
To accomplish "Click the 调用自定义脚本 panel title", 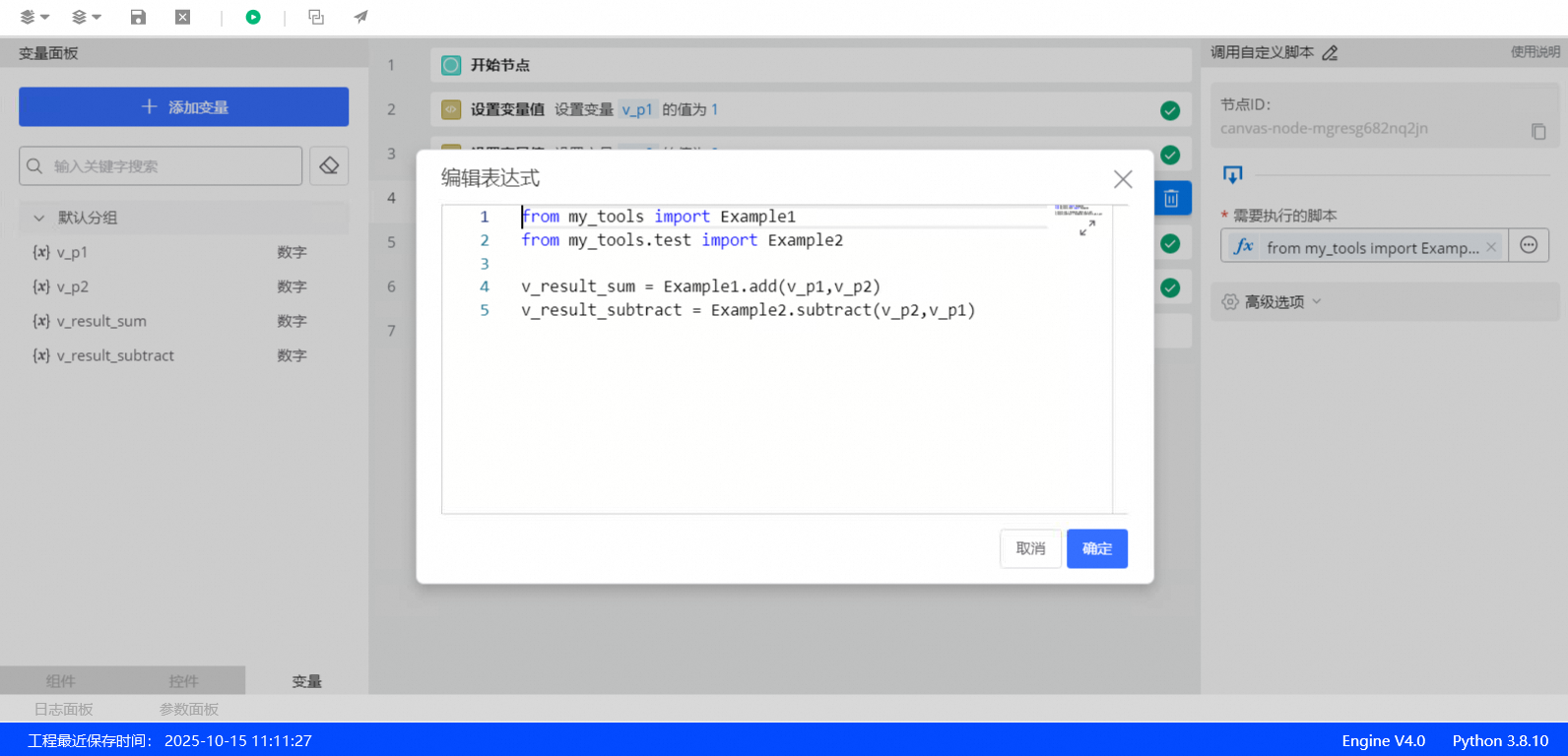I will 1262,52.
